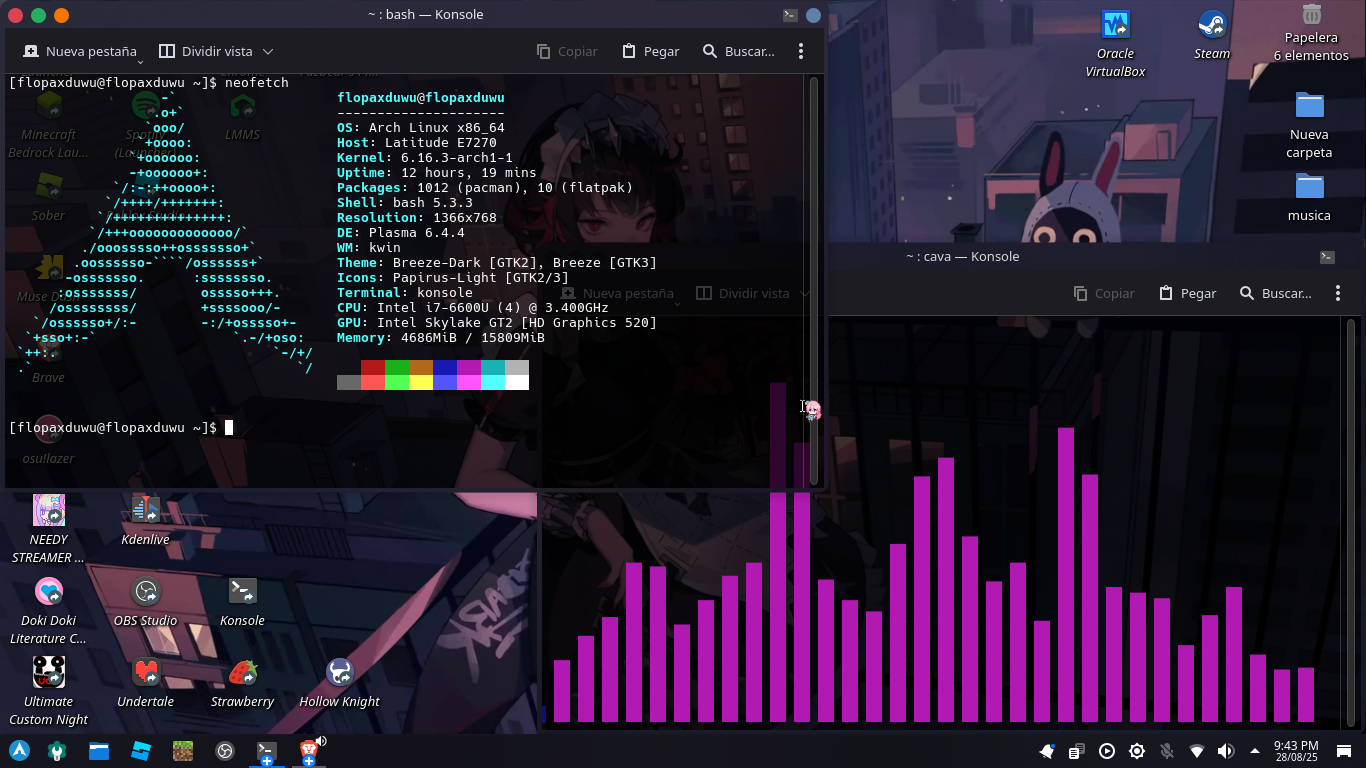Image resolution: width=1366 pixels, height=768 pixels.
Task: Select the NEEDY STREAMER desktop shortcut
Action: coord(48,529)
